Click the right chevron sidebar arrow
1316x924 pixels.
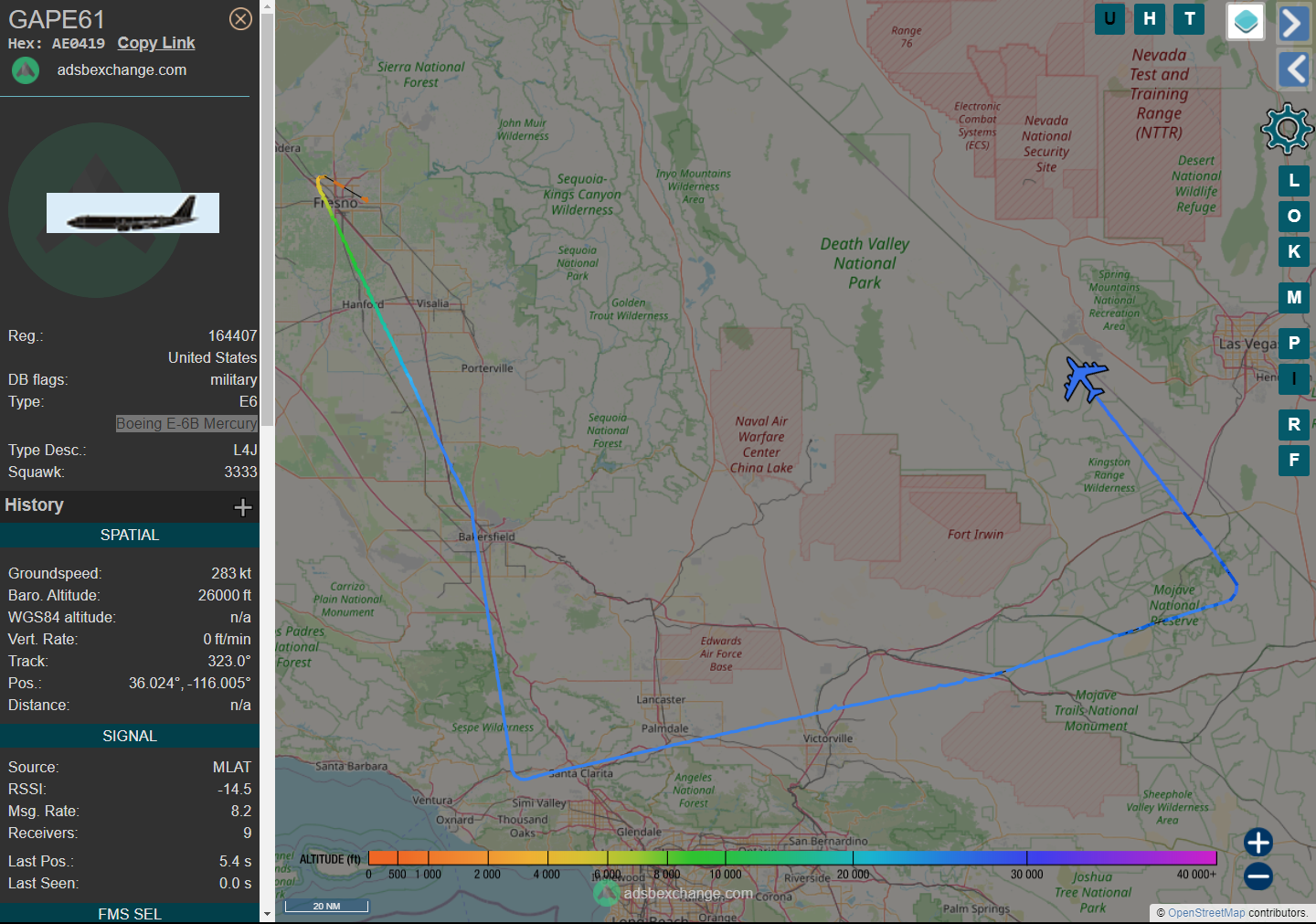pos(1293,23)
